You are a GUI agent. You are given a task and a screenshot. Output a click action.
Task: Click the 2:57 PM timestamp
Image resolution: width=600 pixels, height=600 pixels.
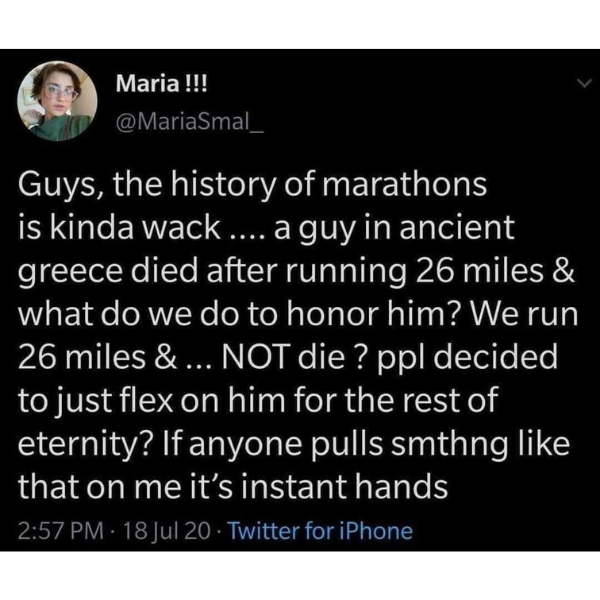pos(60,531)
